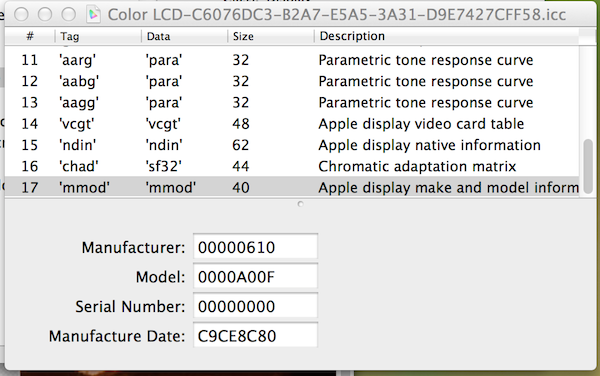Sort by the Description column header
Screen dimensions: 600x376
coord(447,36)
